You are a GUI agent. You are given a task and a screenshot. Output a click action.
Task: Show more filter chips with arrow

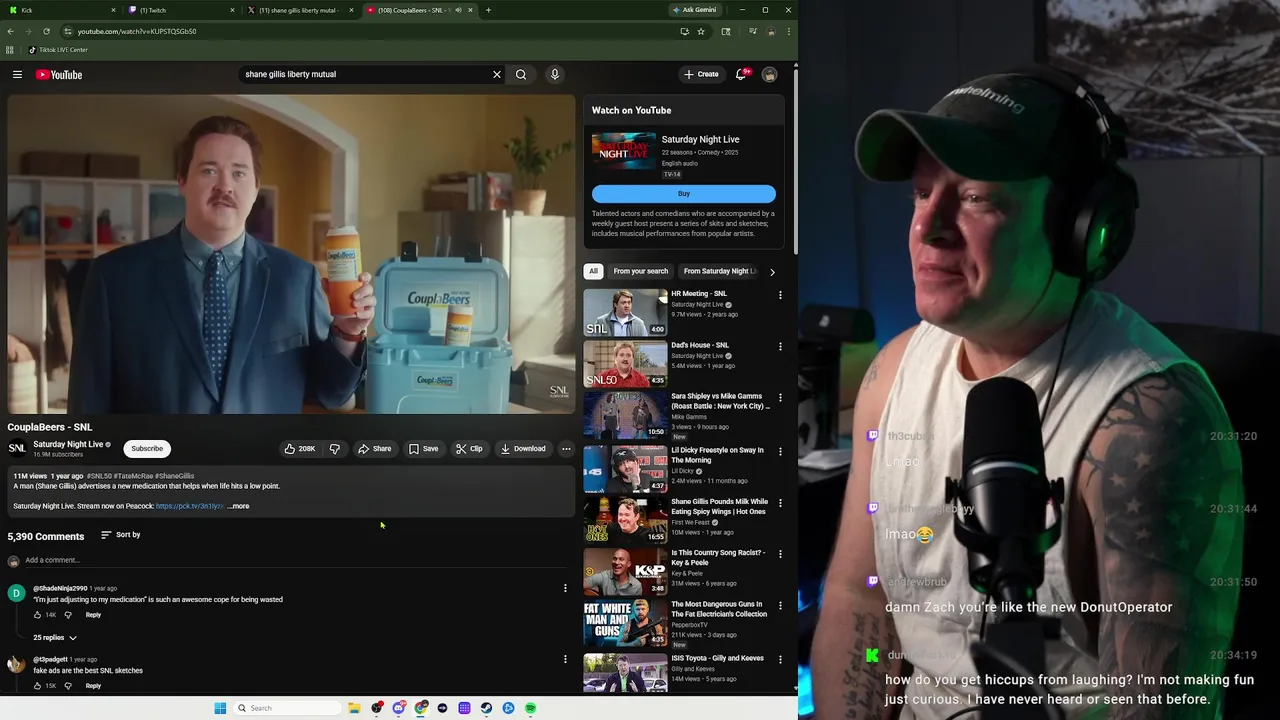772,272
